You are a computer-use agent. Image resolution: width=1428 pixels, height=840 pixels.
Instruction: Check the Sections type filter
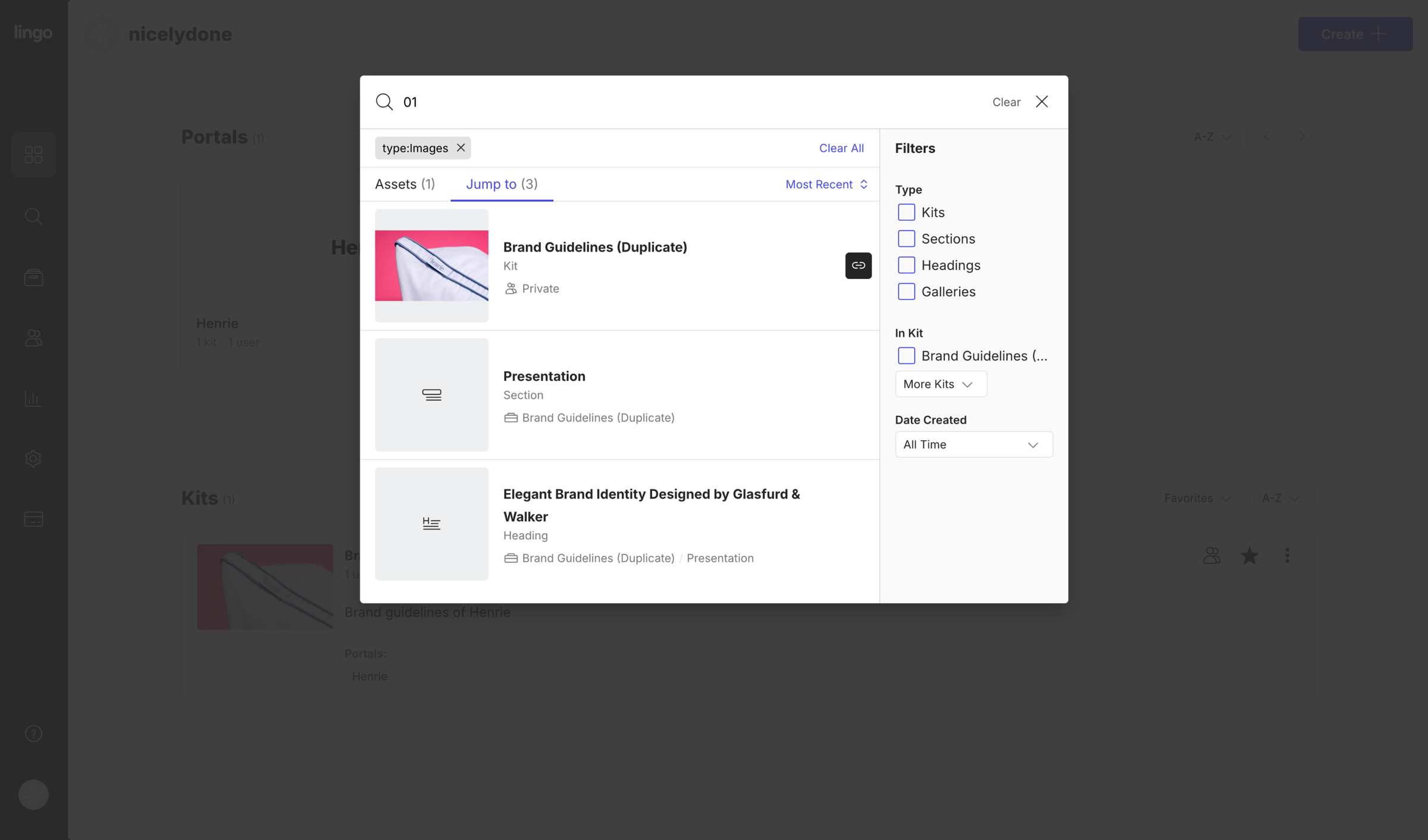click(x=906, y=239)
